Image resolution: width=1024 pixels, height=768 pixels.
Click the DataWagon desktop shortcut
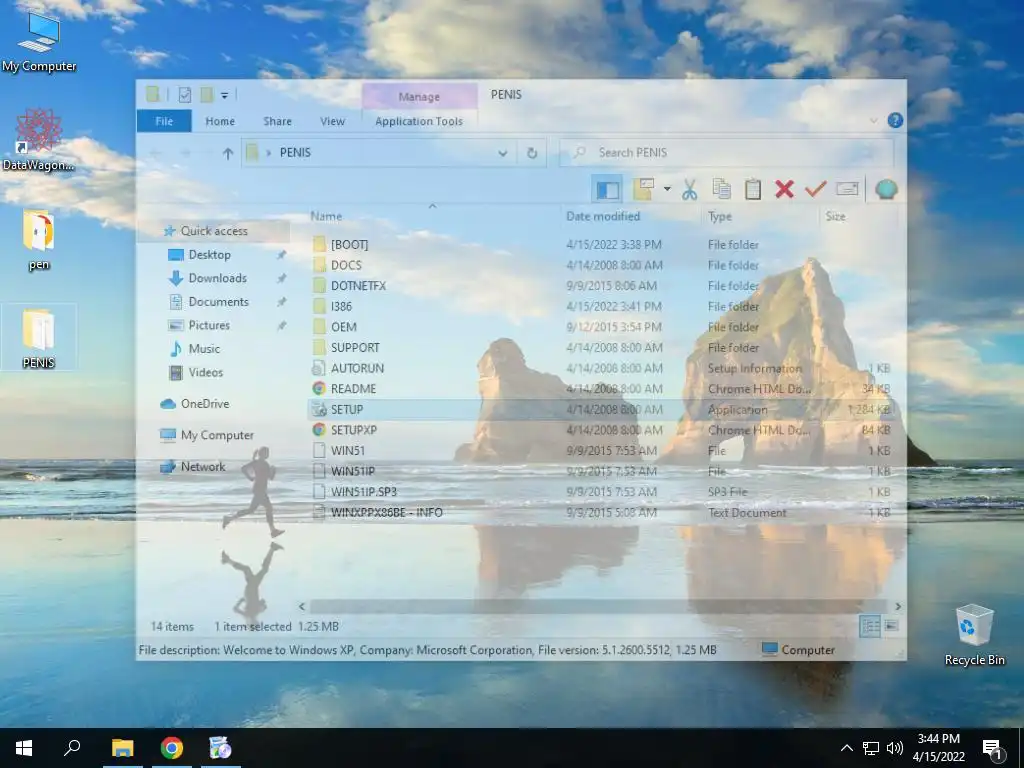click(39, 139)
